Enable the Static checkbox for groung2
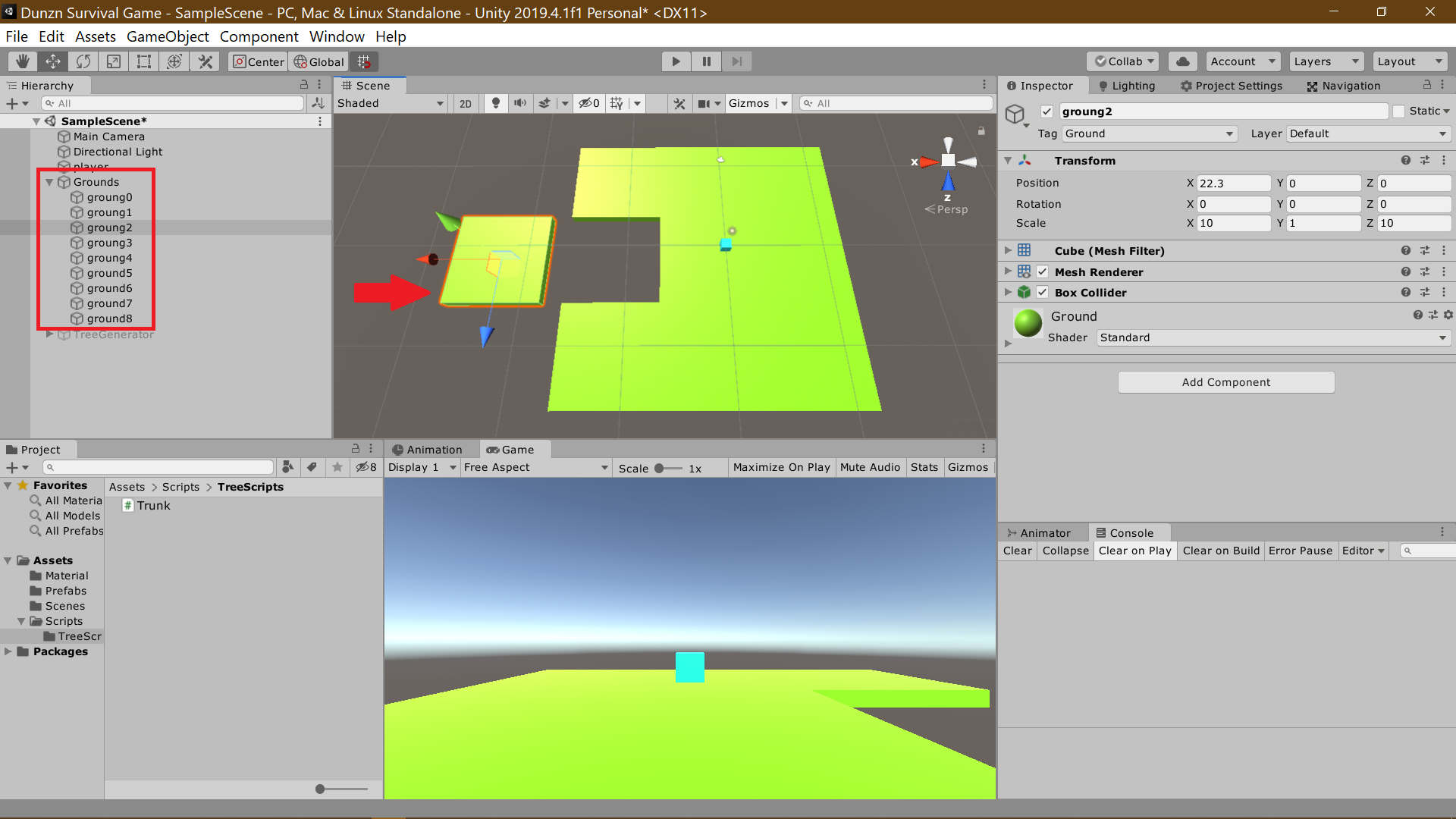The width and height of the screenshot is (1456, 819). click(x=1399, y=111)
